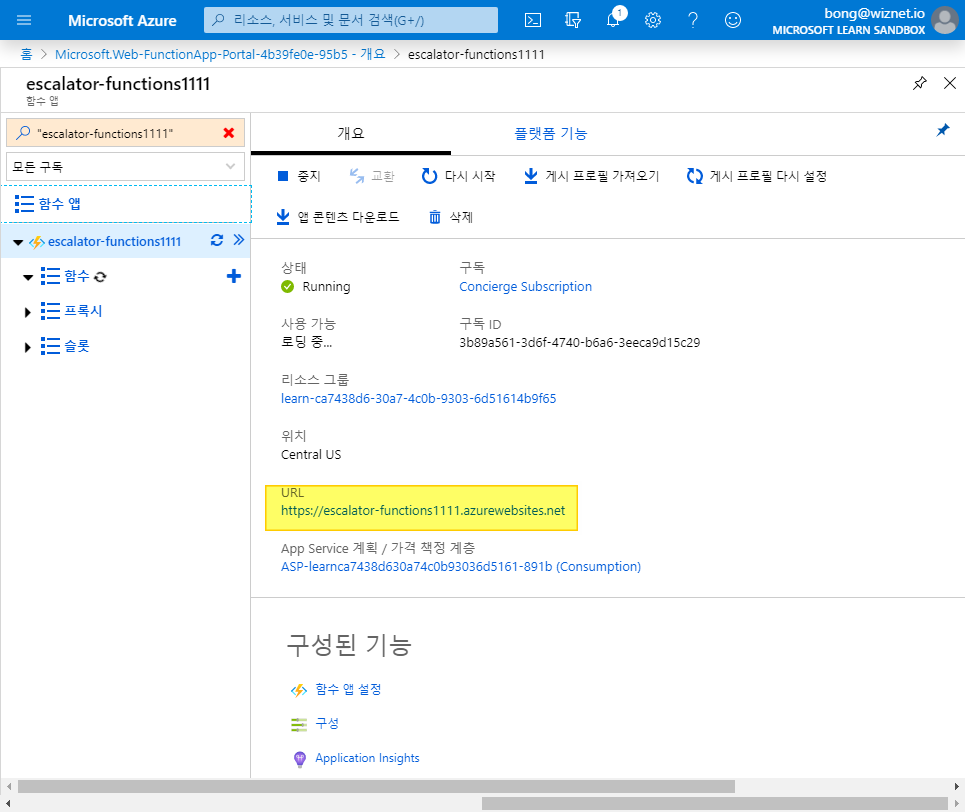This screenshot has width=965, height=812.
Task: Open the 구성 configuration link
Action: click(327, 723)
